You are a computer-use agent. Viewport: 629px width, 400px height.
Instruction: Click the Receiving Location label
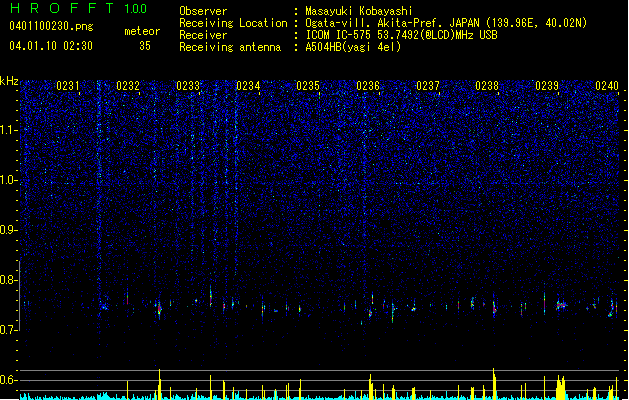pyautogui.click(x=233, y=23)
